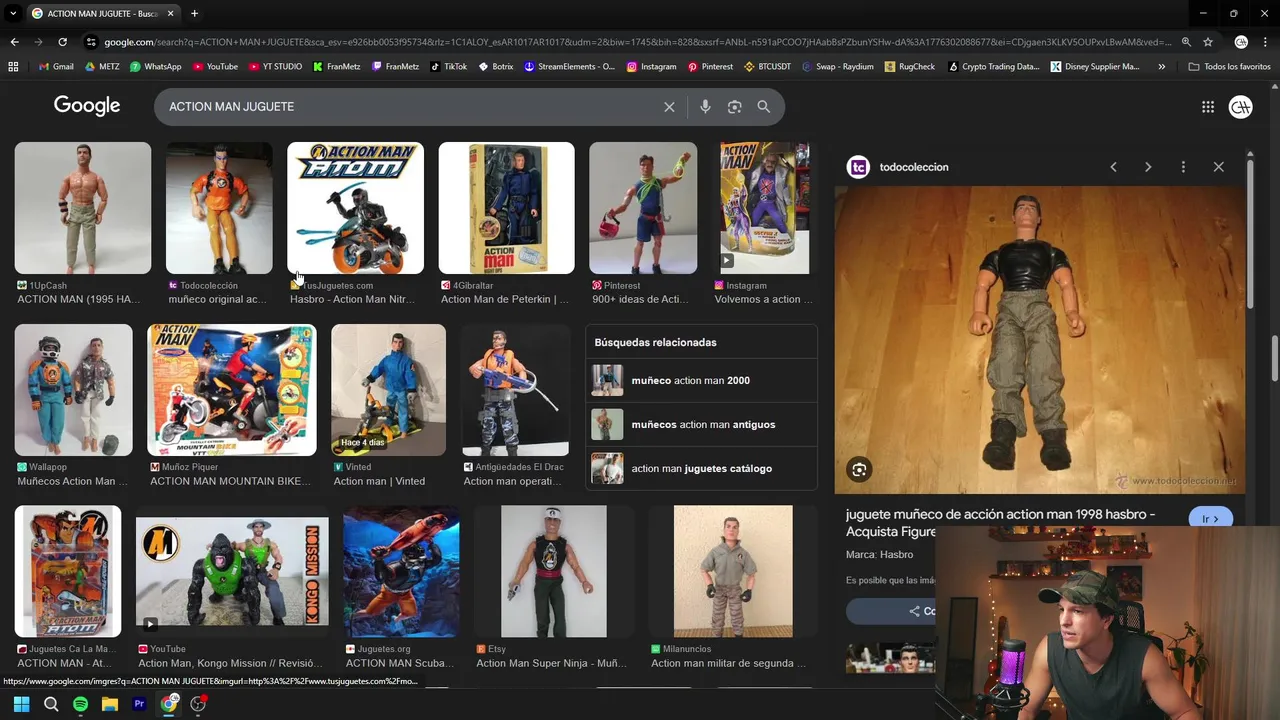Open the Instagram Volvemos a action video thumbnail
Image resolution: width=1280 pixels, height=720 pixels.
[765, 208]
